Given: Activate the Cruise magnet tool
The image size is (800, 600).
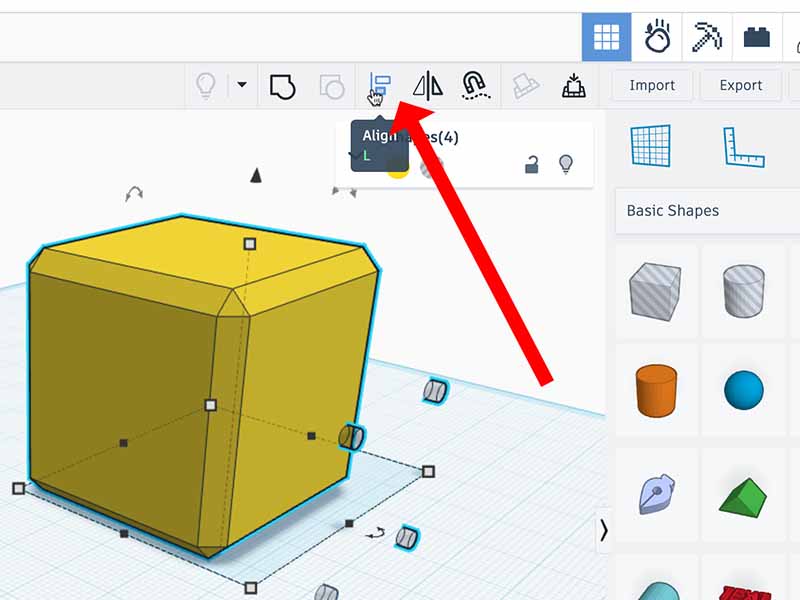Looking at the screenshot, I should click(475, 86).
